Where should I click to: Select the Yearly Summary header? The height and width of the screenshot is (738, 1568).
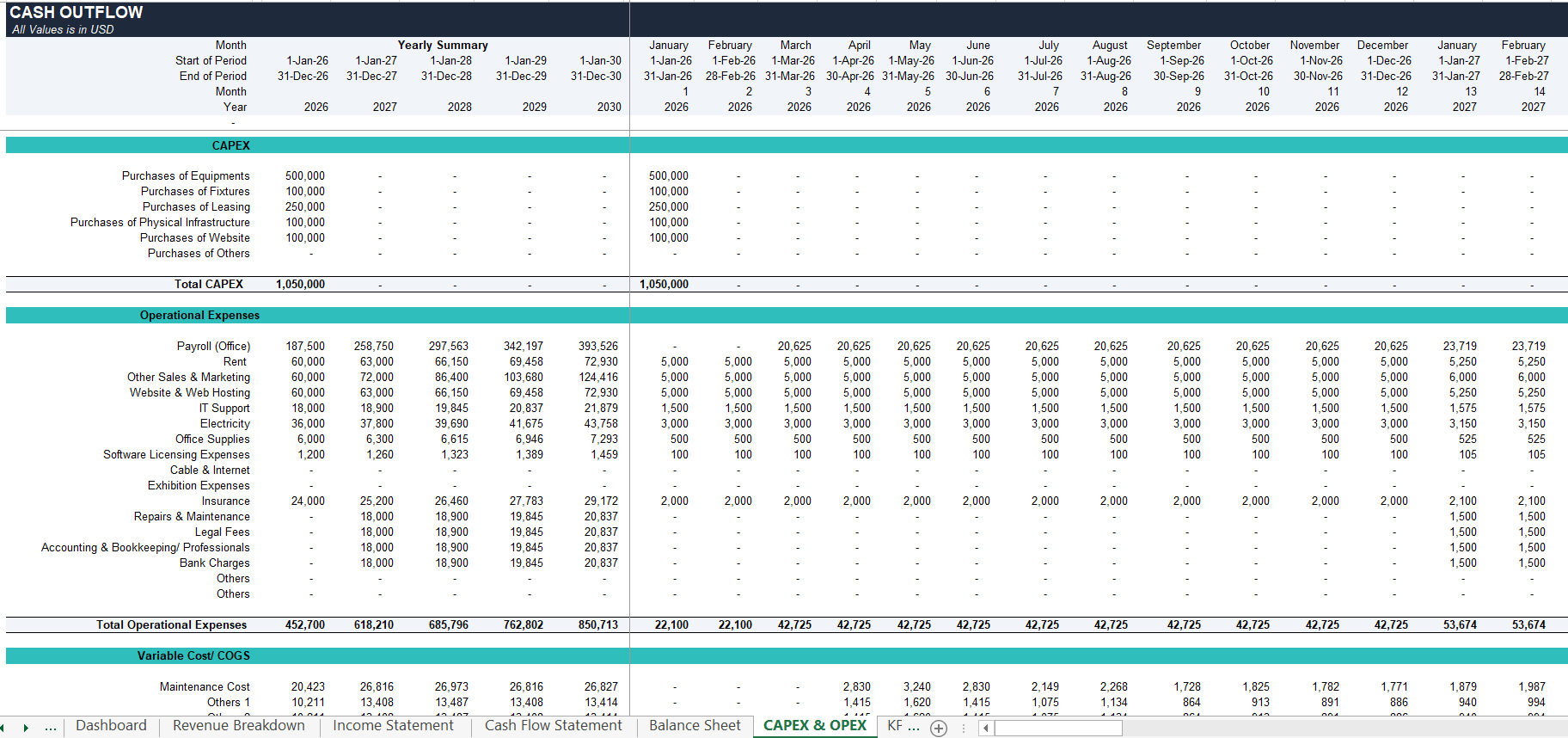[x=443, y=45]
